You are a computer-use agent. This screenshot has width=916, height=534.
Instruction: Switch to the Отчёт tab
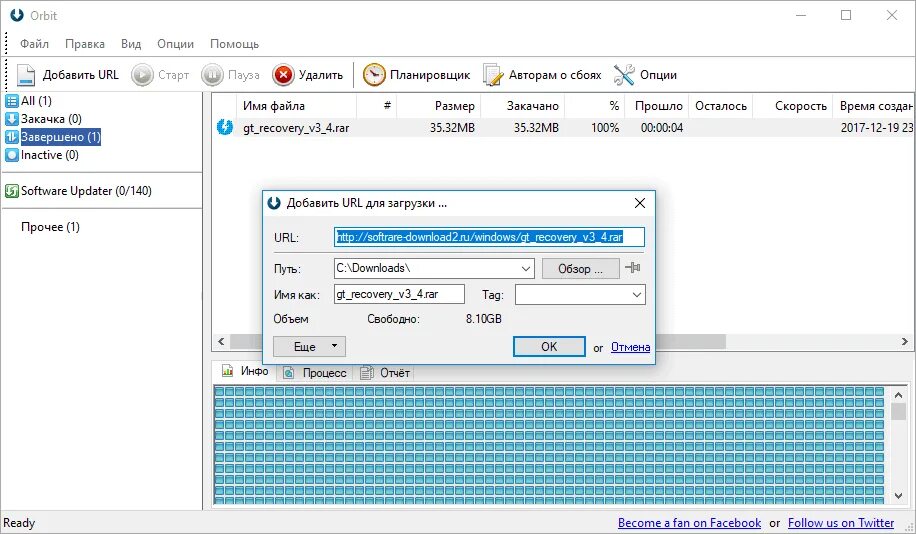(385, 373)
